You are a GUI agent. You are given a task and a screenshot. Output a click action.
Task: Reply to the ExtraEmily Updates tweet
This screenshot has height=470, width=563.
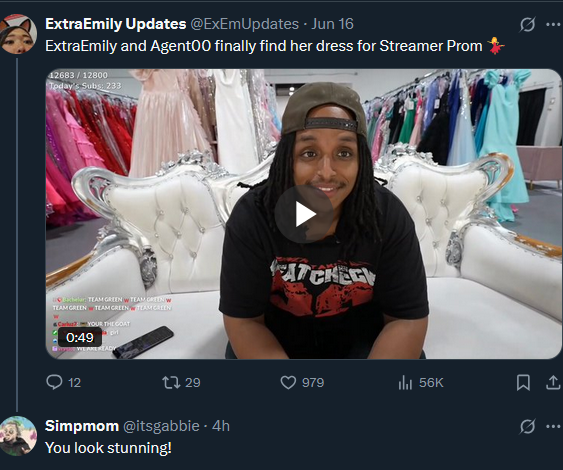tap(64, 382)
